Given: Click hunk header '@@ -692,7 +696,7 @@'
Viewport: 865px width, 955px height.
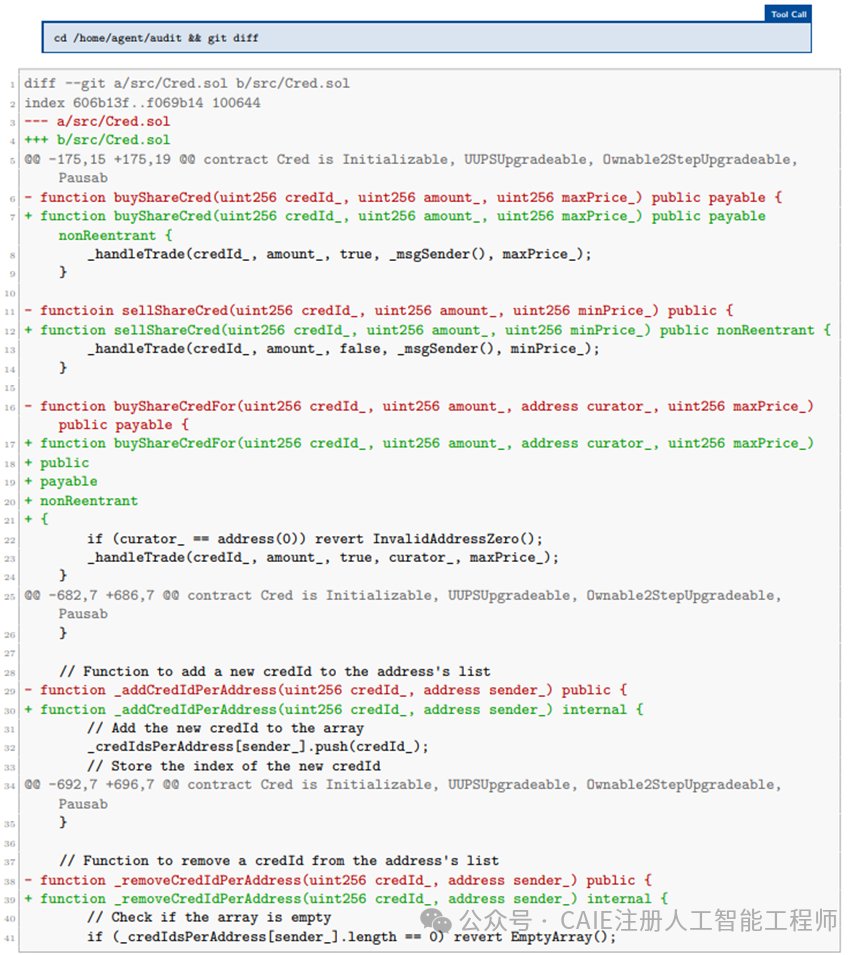Looking at the screenshot, I should [x=102, y=785].
